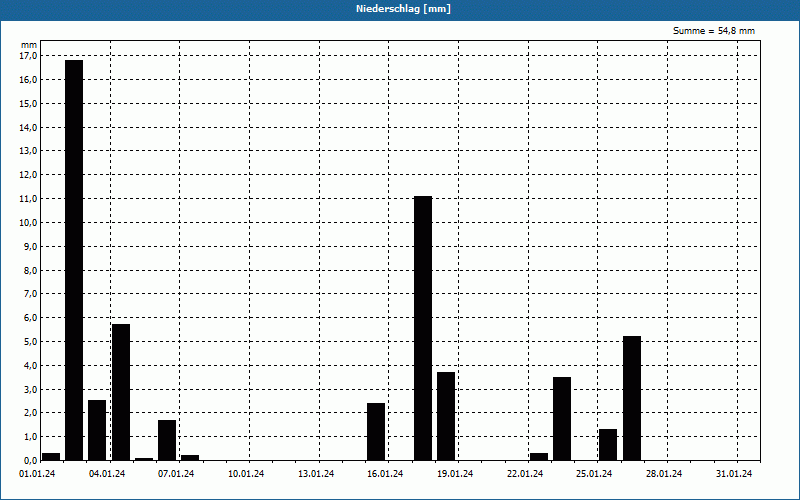Click the y-axis value "6,0"
The height and width of the screenshot is (500, 800).
point(30,318)
